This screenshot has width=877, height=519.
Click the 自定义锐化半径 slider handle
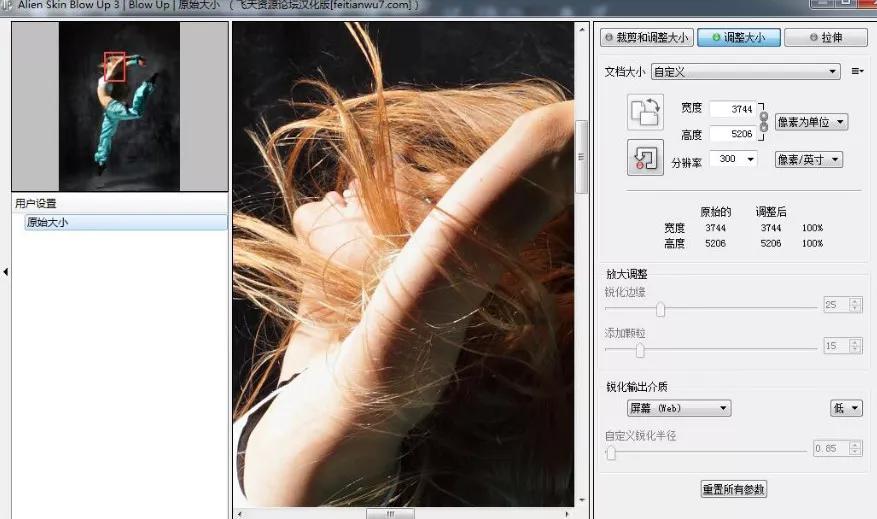point(611,452)
